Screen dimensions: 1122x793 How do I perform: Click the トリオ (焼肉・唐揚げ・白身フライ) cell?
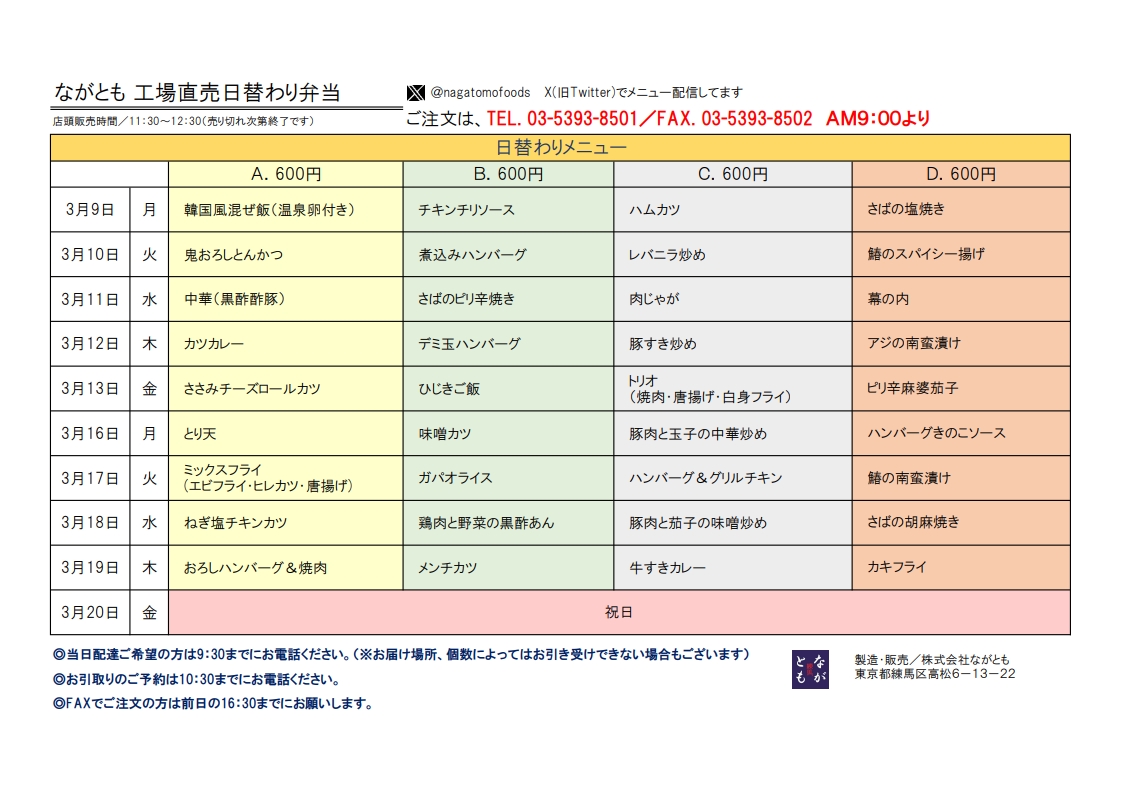pyautogui.click(x=733, y=389)
